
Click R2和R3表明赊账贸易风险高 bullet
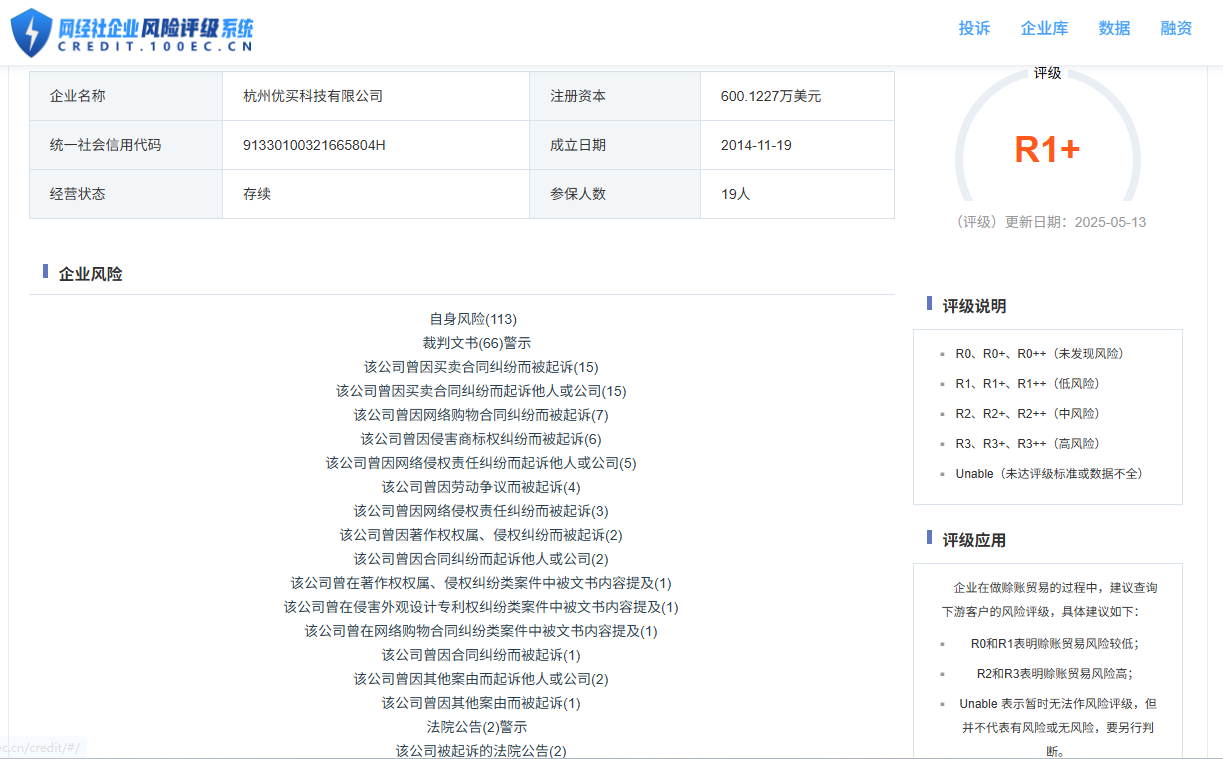point(1055,674)
